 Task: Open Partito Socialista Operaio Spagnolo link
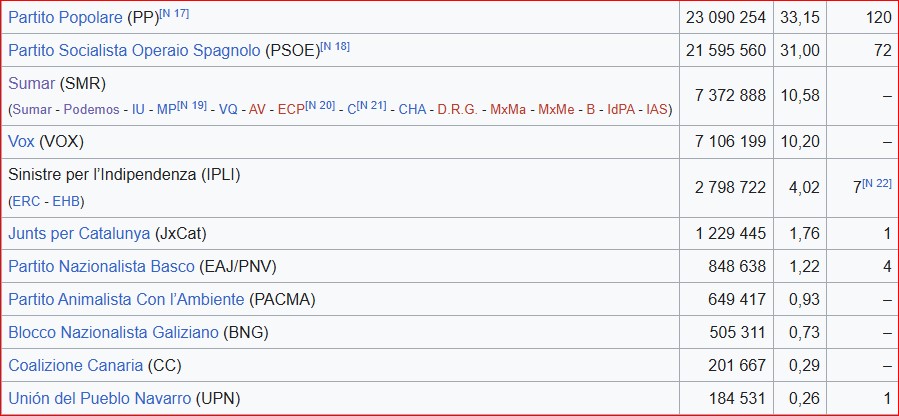pyautogui.click(x=134, y=51)
